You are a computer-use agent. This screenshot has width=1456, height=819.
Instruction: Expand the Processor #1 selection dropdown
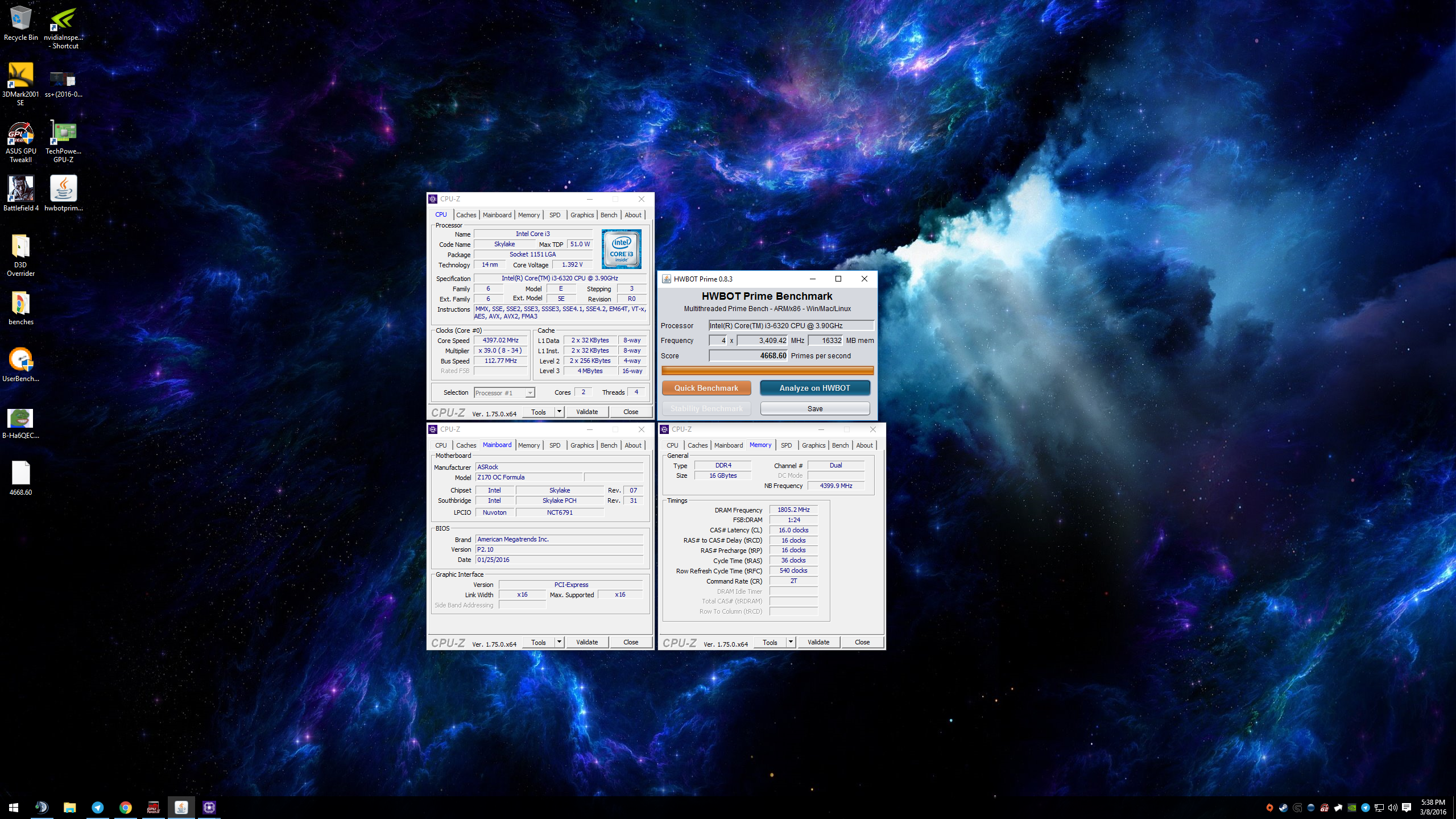coord(530,393)
